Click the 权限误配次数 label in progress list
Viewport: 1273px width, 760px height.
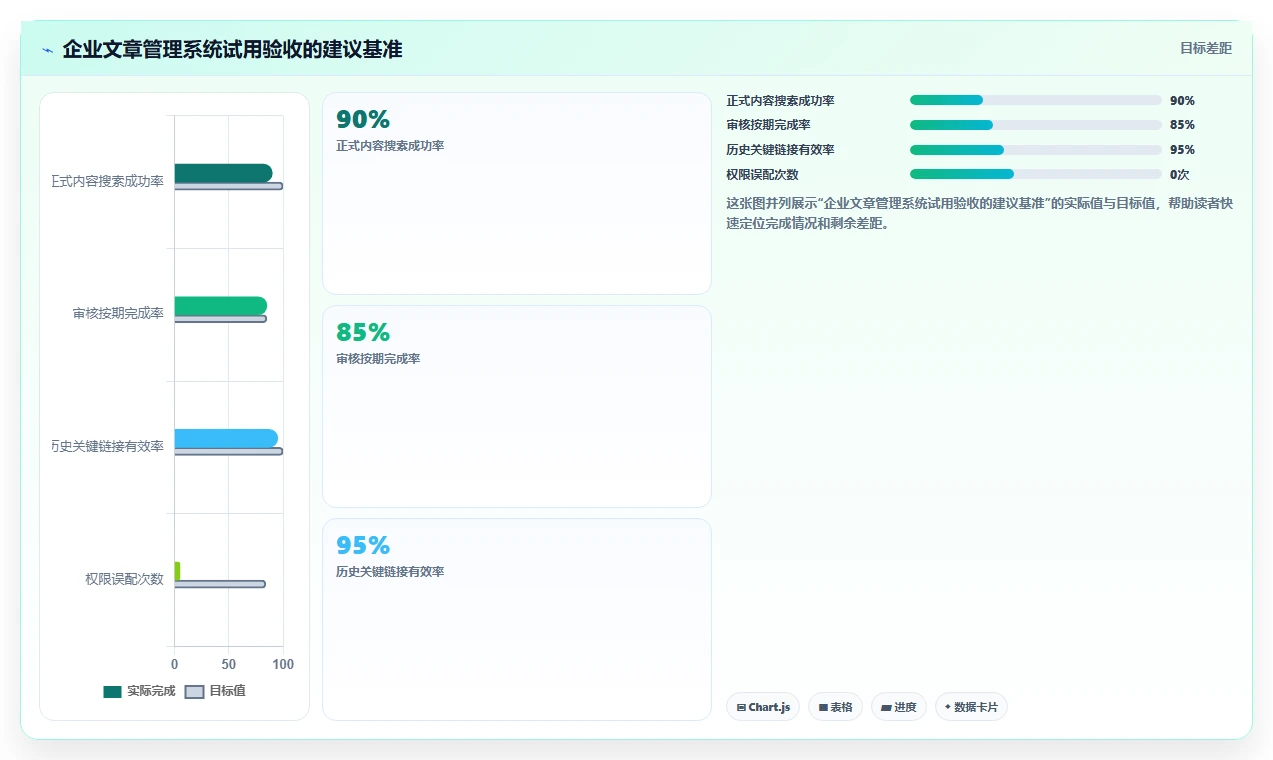point(762,175)
